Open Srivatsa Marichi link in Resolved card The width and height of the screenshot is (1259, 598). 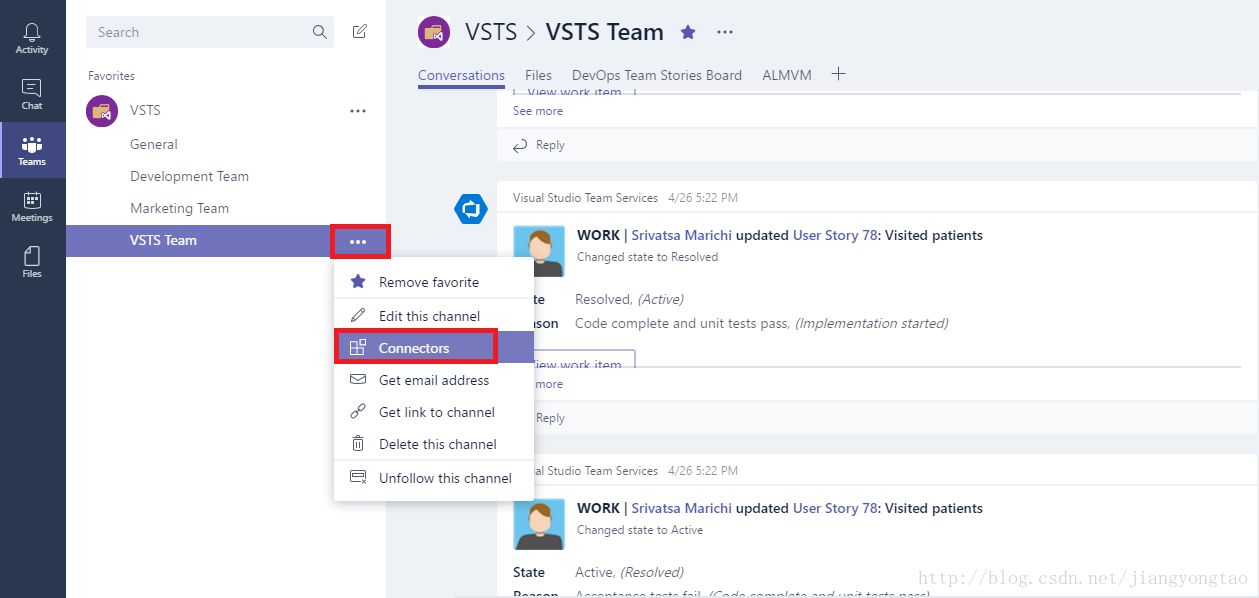click(x=682, y=236)
